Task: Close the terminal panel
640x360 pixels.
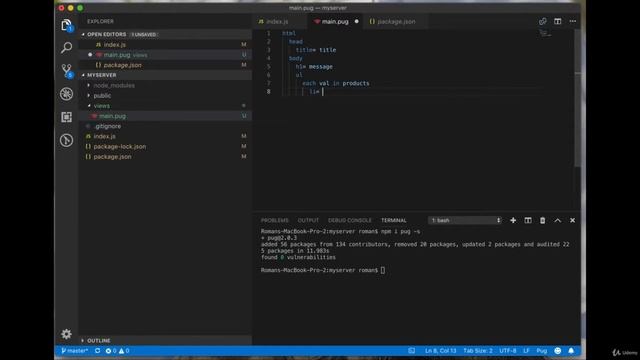Action: 573,220
